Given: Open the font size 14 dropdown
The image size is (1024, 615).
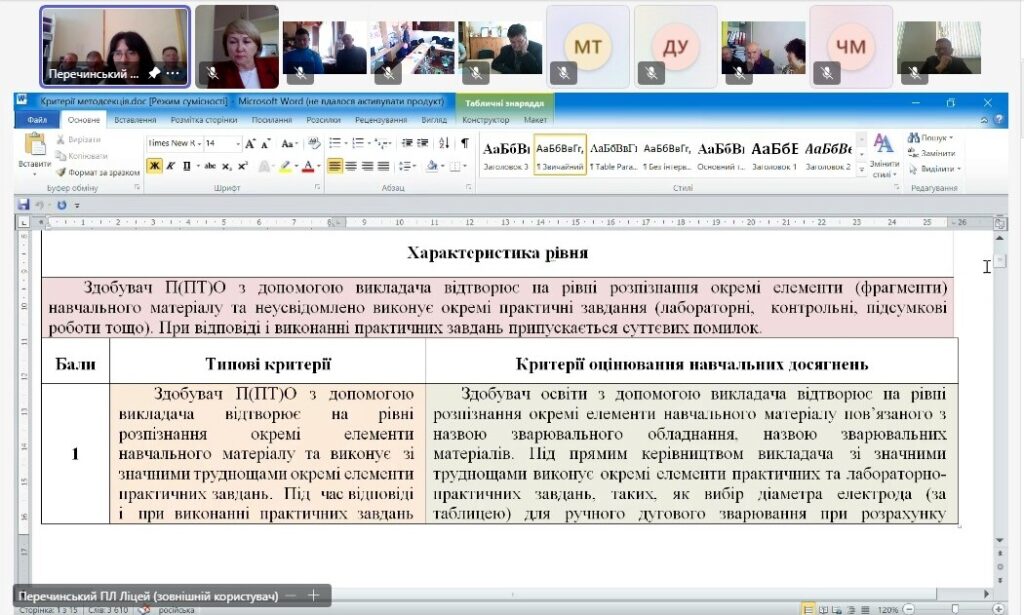Looking at the screenshot, I should pyautogui.click(x=238, y=143).
